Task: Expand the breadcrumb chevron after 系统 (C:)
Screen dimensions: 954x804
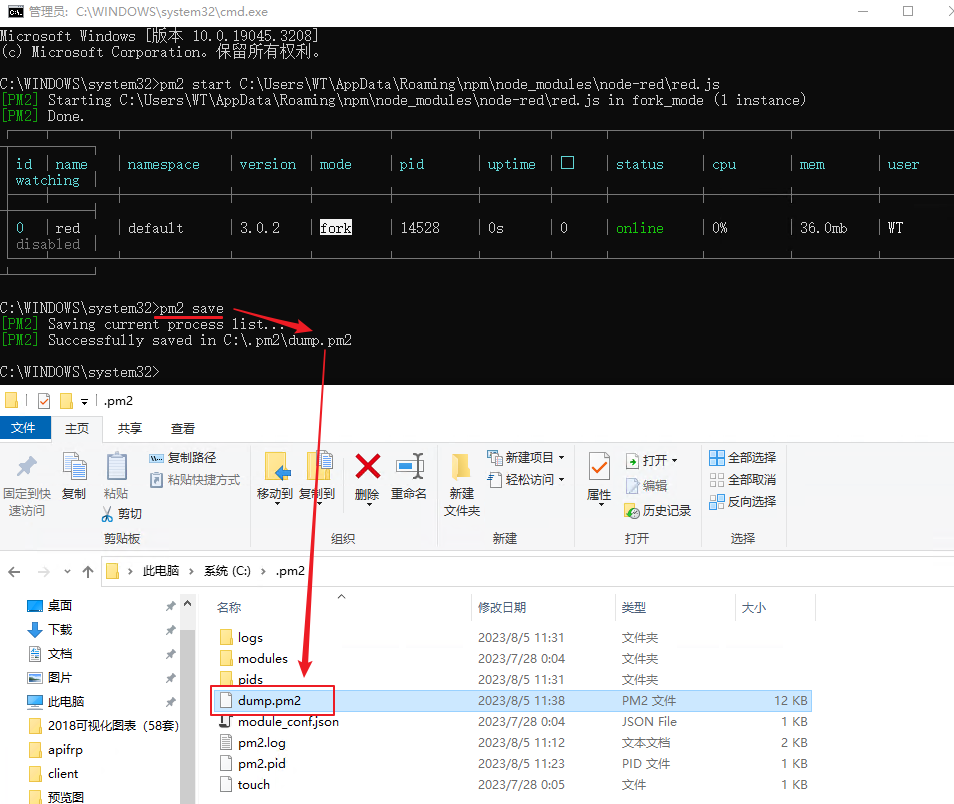Action: click(x=263, y=571)
